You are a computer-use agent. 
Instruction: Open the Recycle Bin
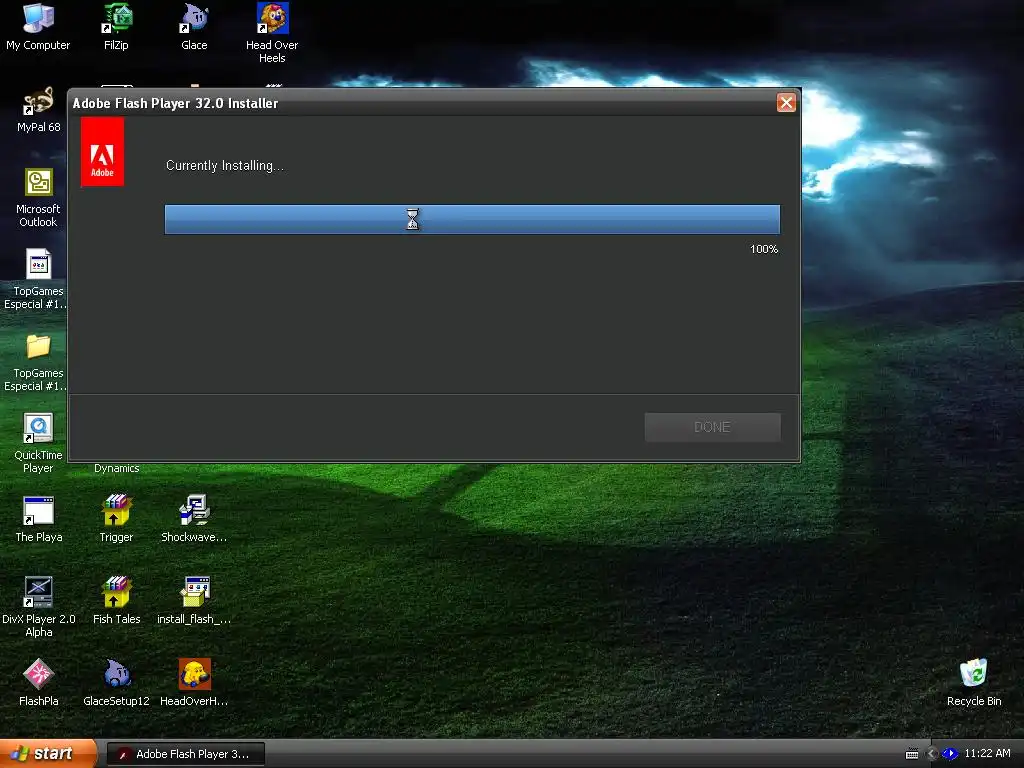(974, 683)
